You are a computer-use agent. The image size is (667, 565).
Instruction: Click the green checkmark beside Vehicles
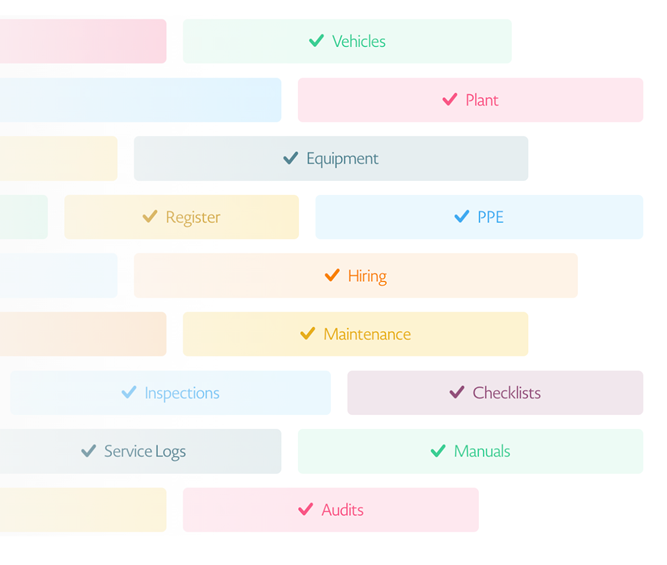[316, 41]
